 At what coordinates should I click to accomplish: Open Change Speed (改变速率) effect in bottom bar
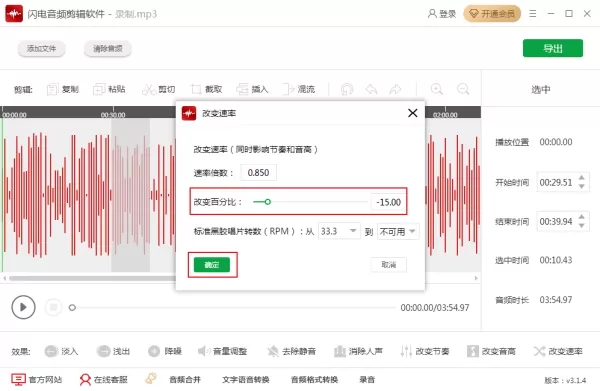coord(558,351)
